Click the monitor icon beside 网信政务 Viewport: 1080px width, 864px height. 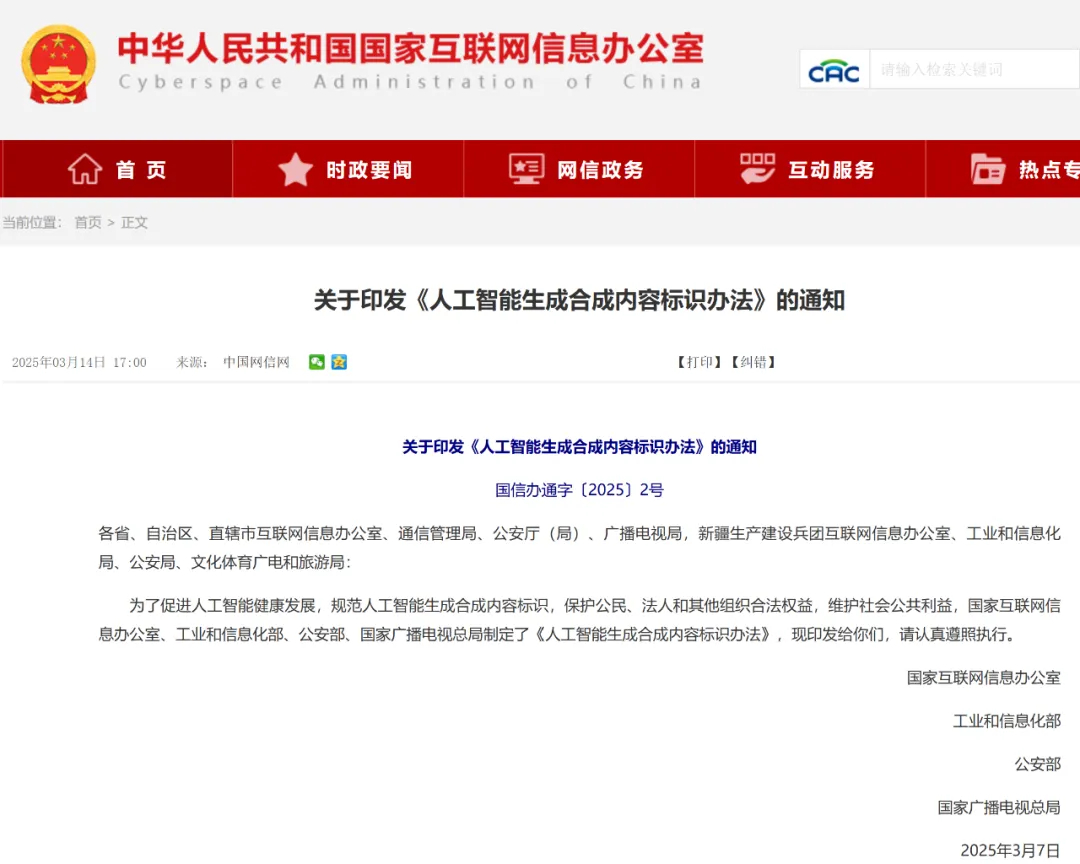[524, 168]
